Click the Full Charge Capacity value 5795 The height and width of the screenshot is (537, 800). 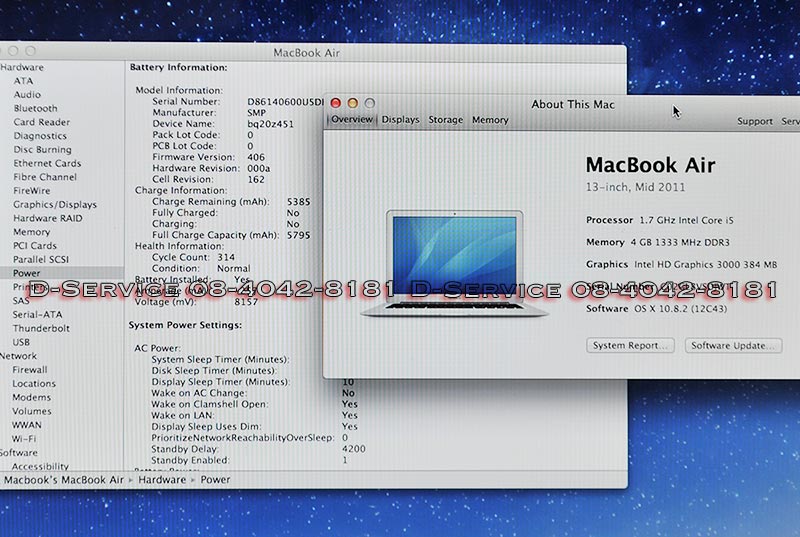point(298,235)
